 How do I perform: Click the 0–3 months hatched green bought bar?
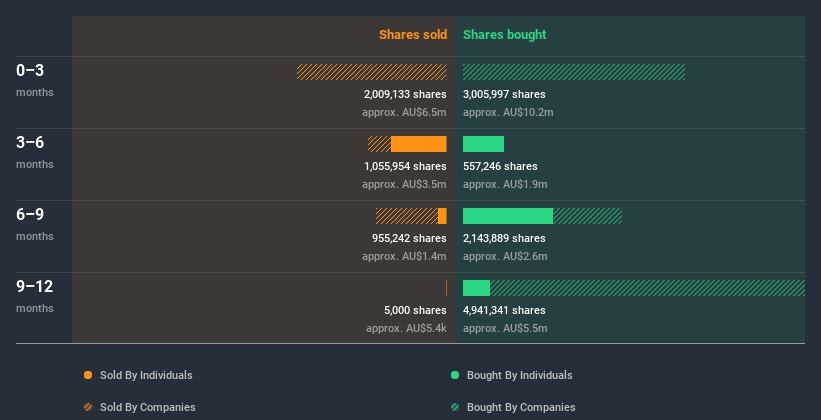[x=574, y=72]
